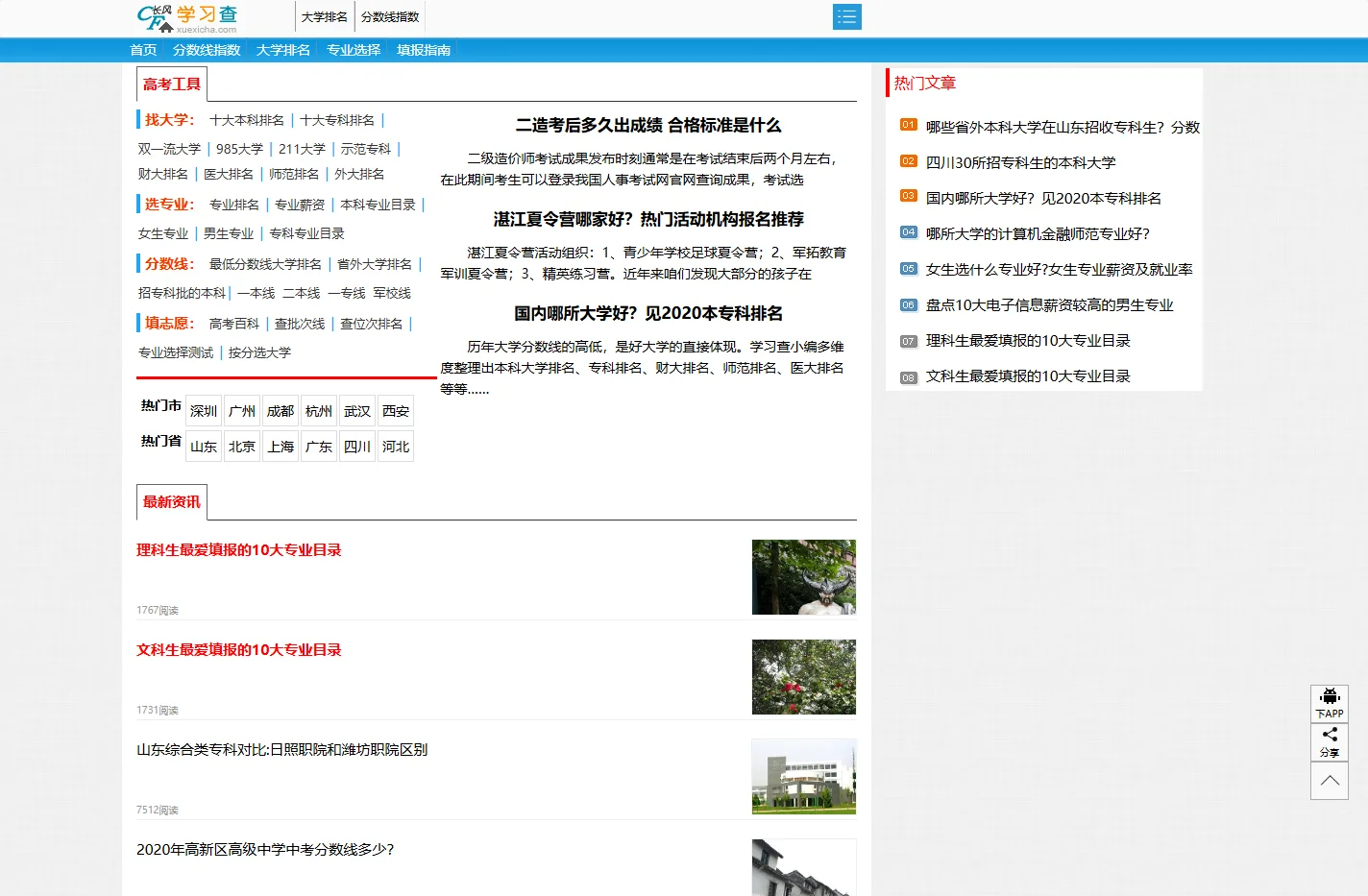Open the 师范排名 link
The height and width of the screenshot is (896, 1368).
click(x=294, y=174)
